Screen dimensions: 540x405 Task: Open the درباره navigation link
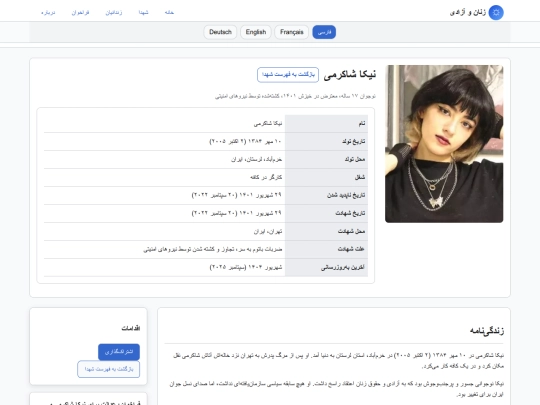[x=48, y=12]
